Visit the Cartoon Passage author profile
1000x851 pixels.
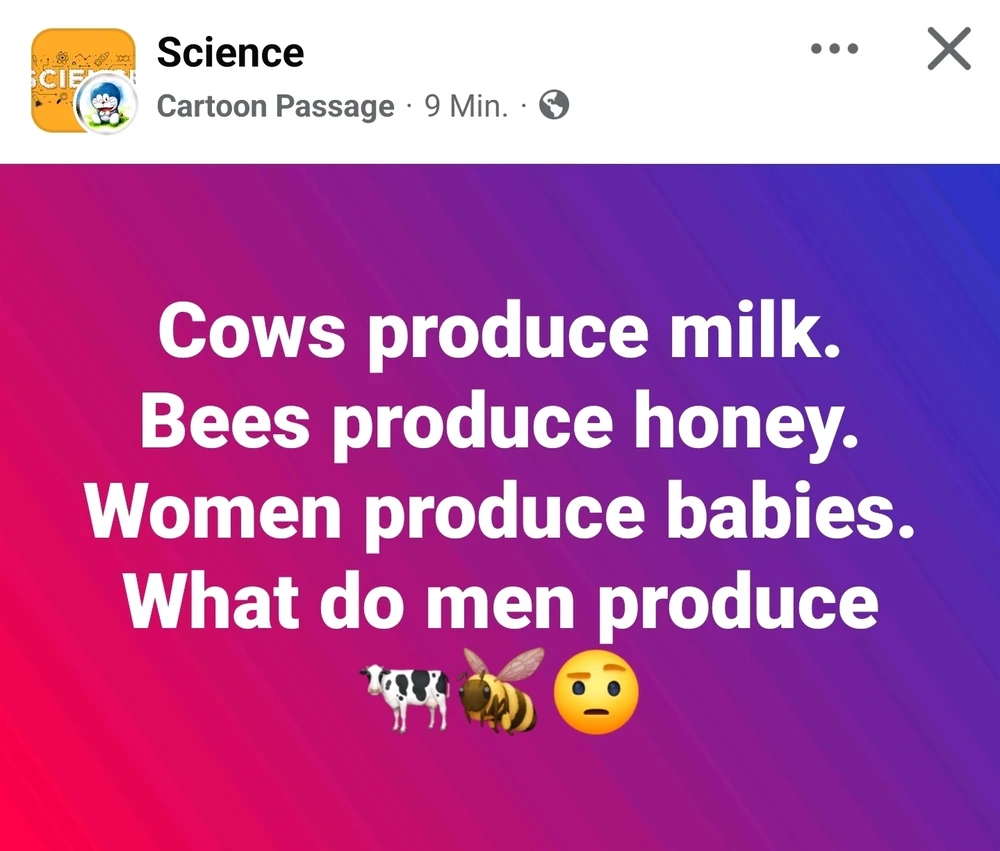[275, 106]
